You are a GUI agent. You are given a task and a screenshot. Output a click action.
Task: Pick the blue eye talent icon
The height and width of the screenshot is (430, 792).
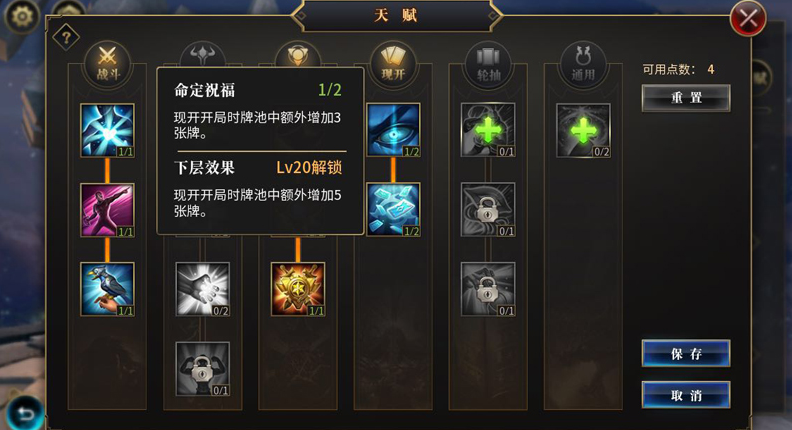[x=393, y=130]
